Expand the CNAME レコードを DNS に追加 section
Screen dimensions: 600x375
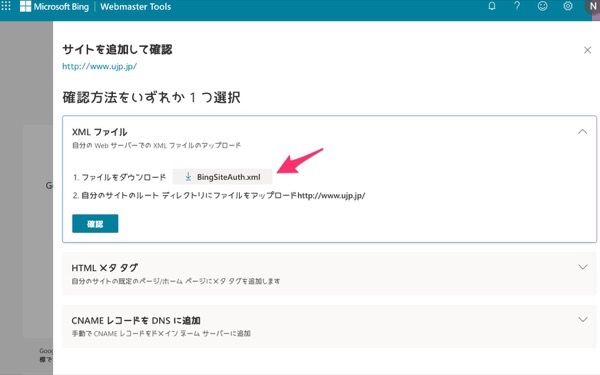pyautogui.click(x=582, y=320)
